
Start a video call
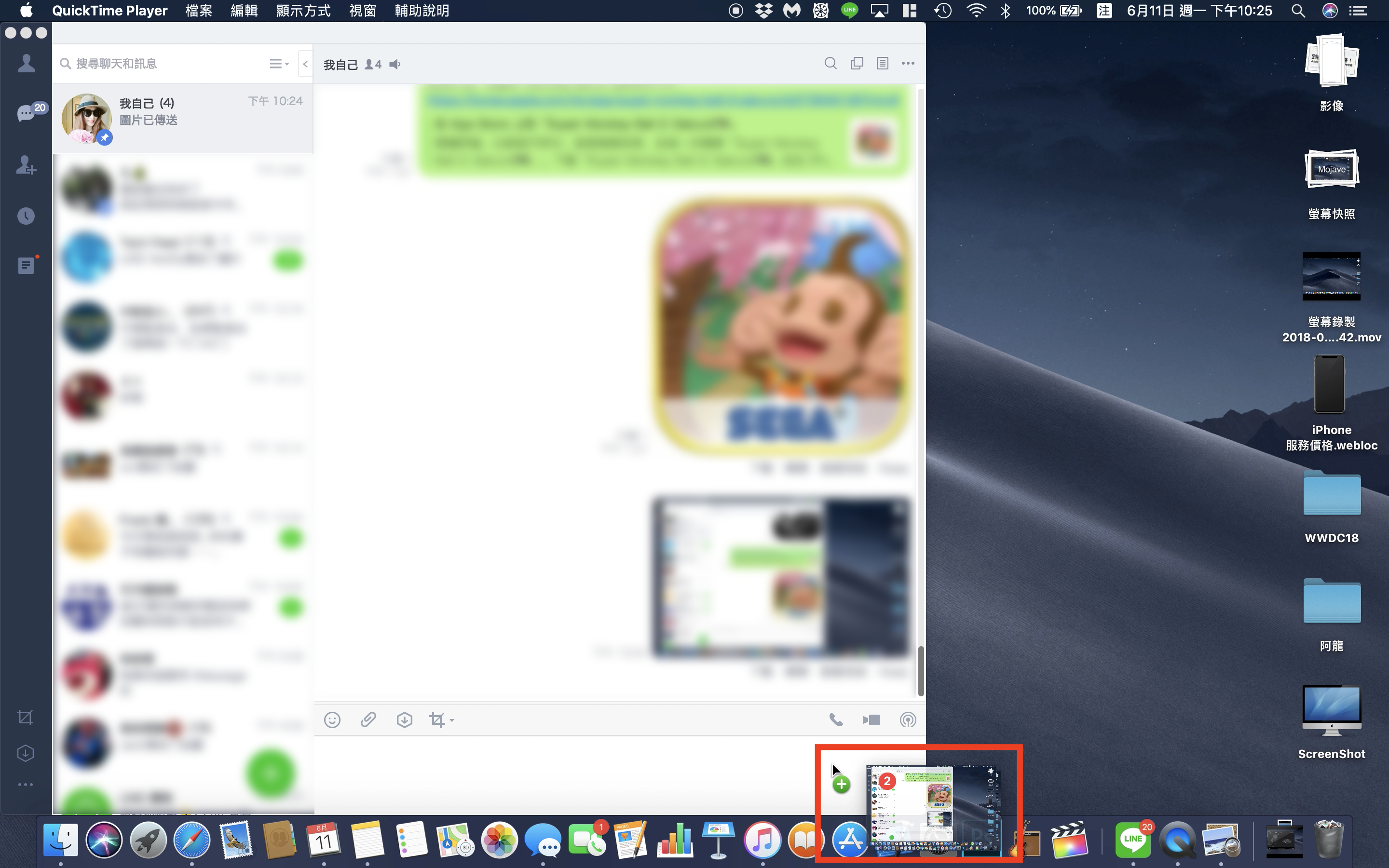[x=872, y=720]
